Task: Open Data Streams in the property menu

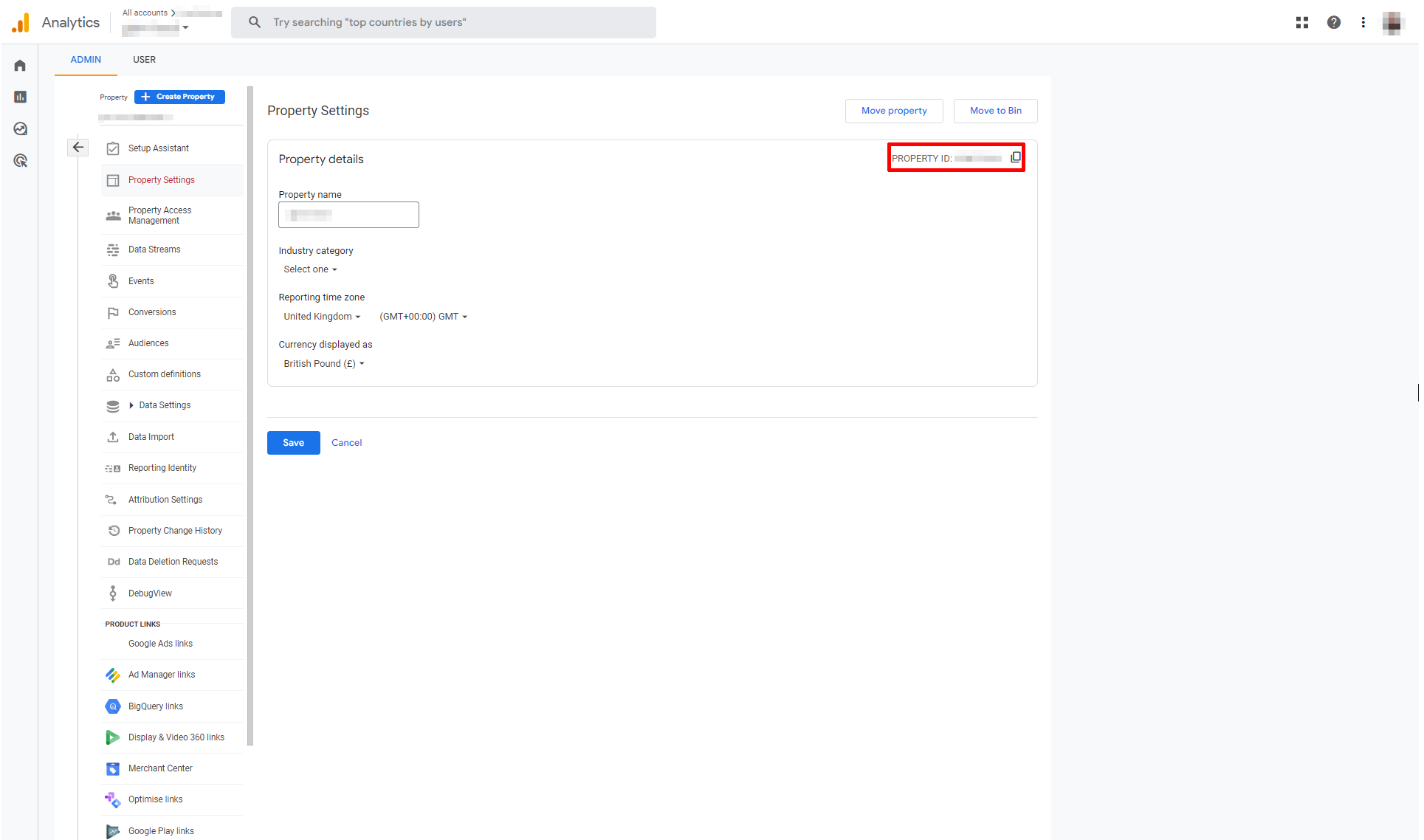Action: click(154, 249)
